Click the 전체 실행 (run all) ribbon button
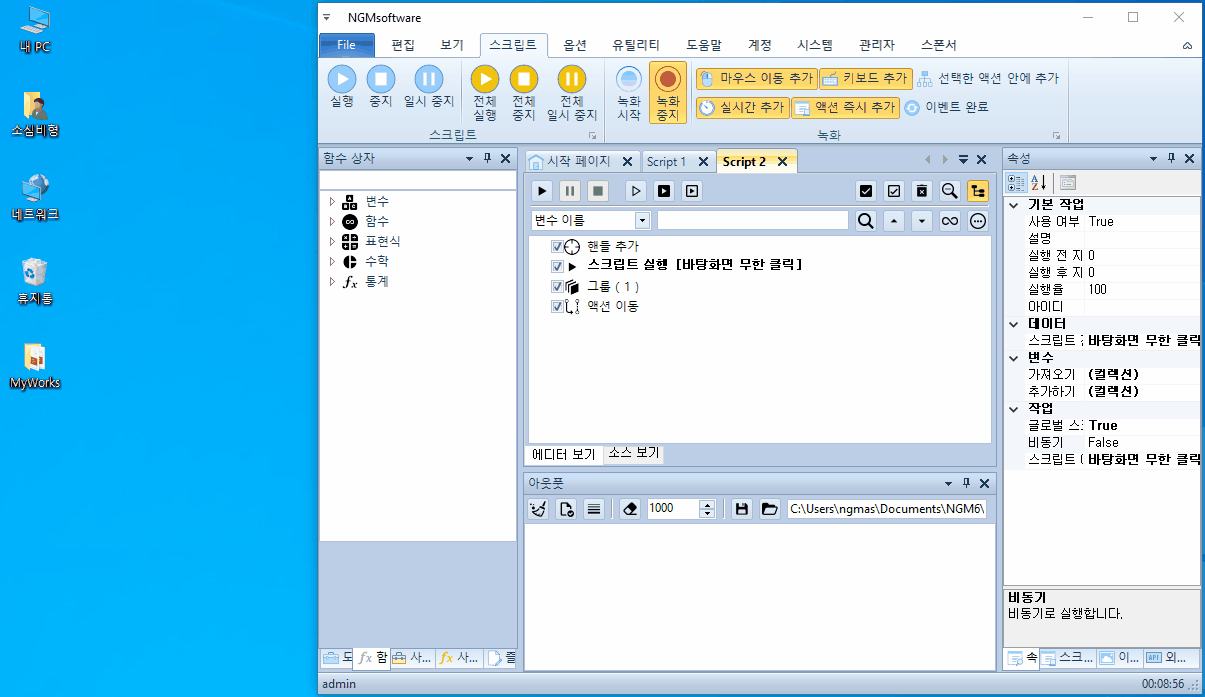The height and width of the screenshot is (697, 1205). pyautogui.click(x=485, y=93)
